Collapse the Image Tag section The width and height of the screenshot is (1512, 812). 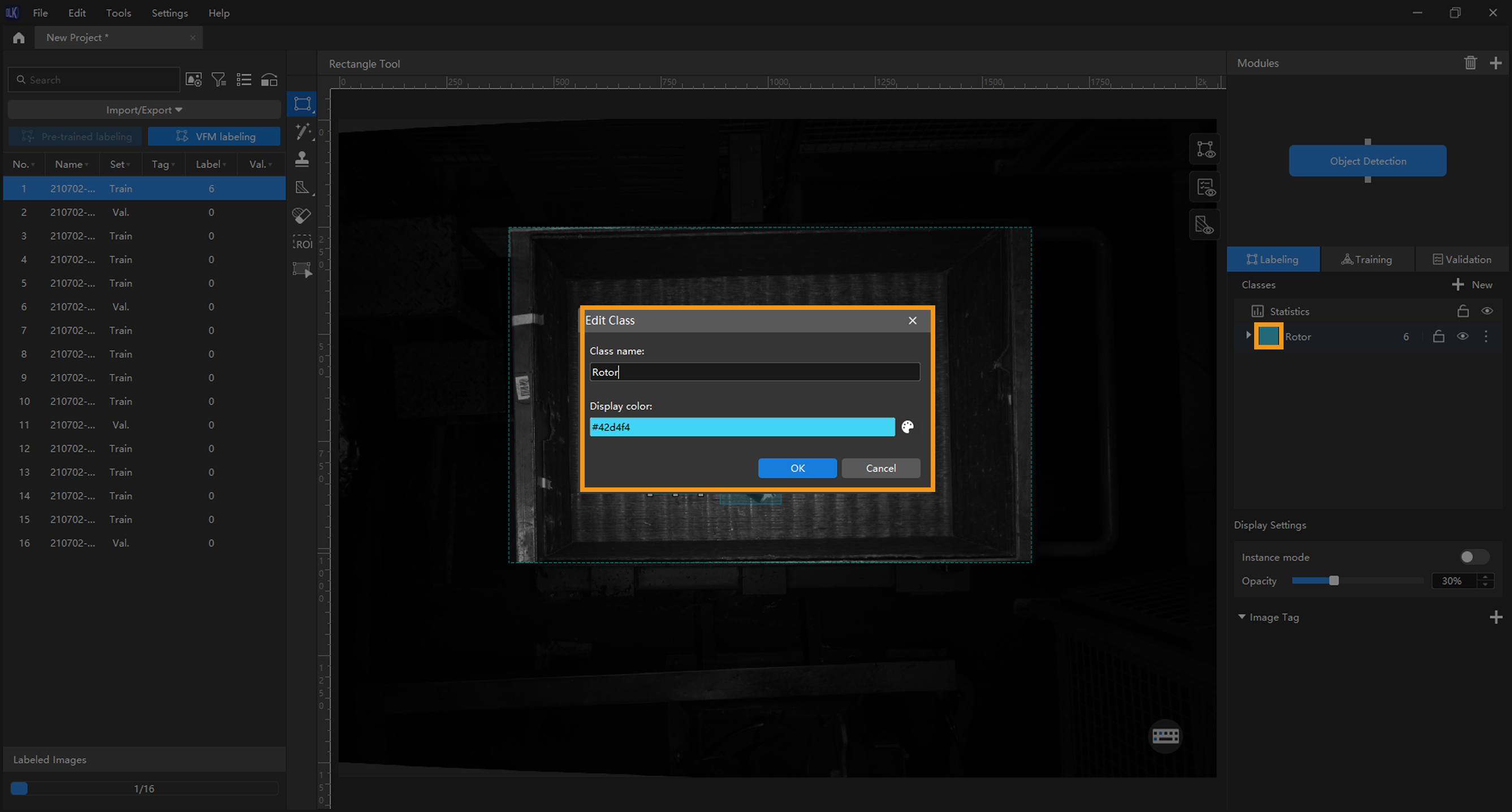tap(1242, 617)
